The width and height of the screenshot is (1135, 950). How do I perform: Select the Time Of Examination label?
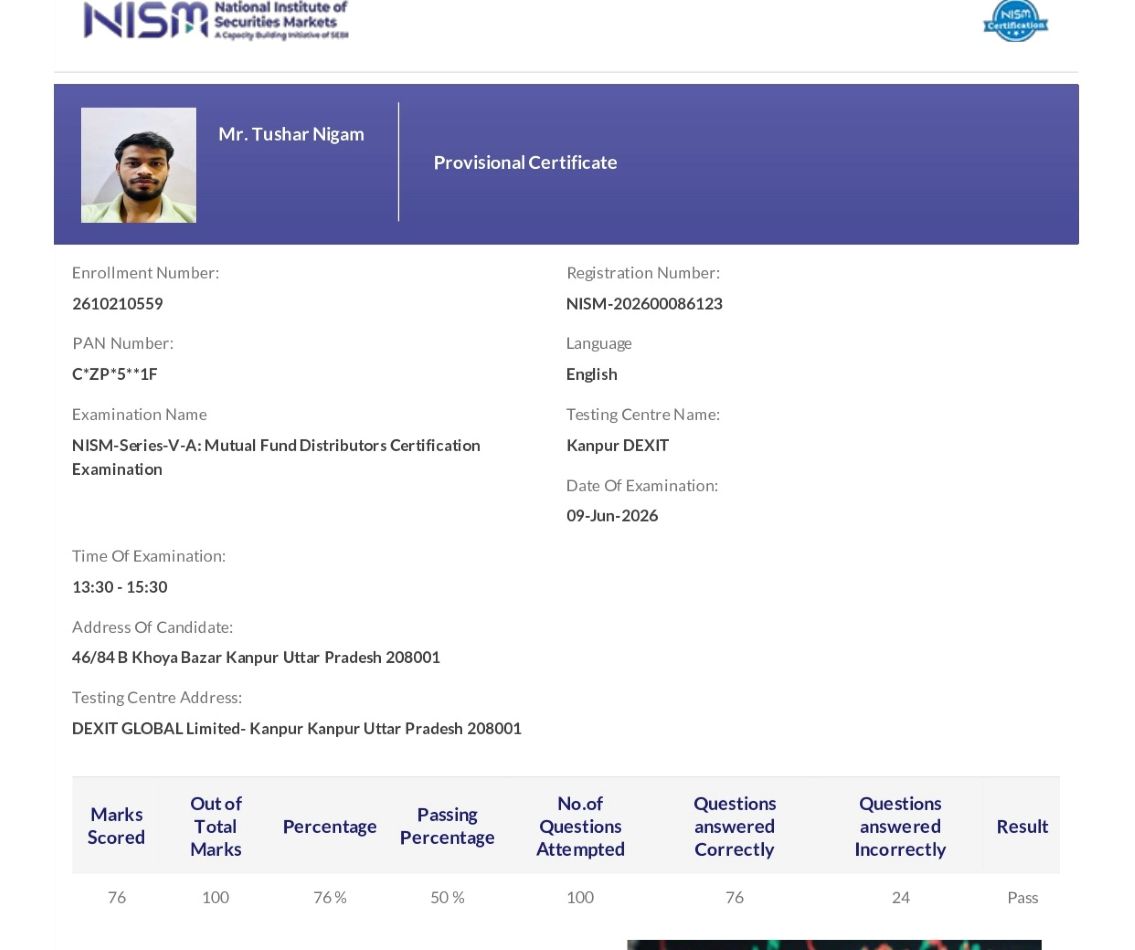(148, 556)
